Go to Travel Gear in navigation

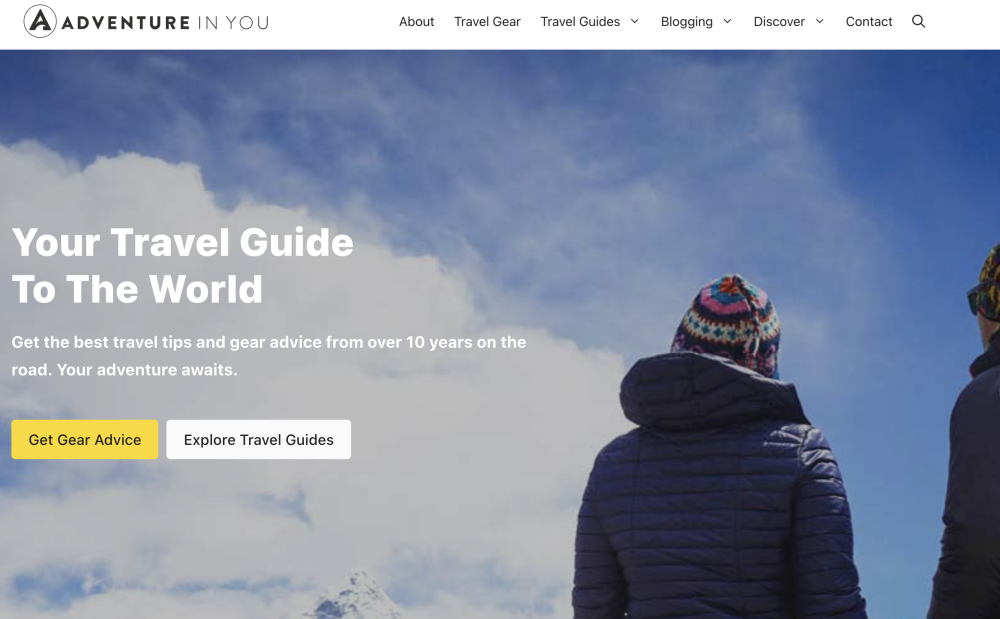[x=487, y=22]
